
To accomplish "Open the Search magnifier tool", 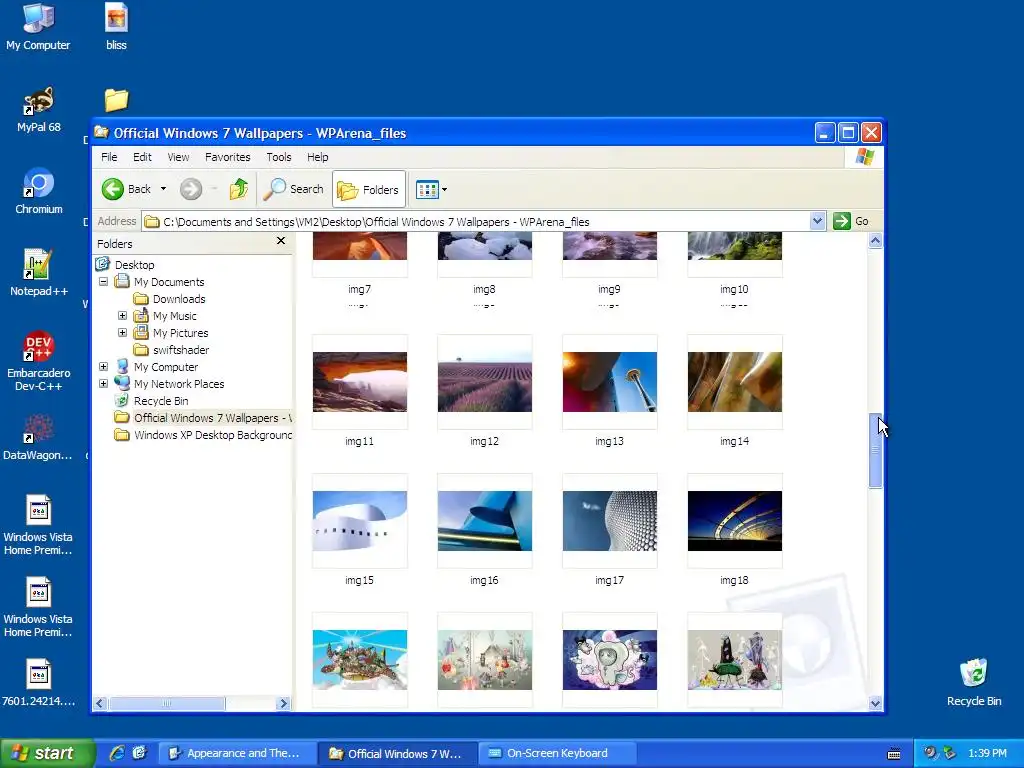I will point(293,189).
